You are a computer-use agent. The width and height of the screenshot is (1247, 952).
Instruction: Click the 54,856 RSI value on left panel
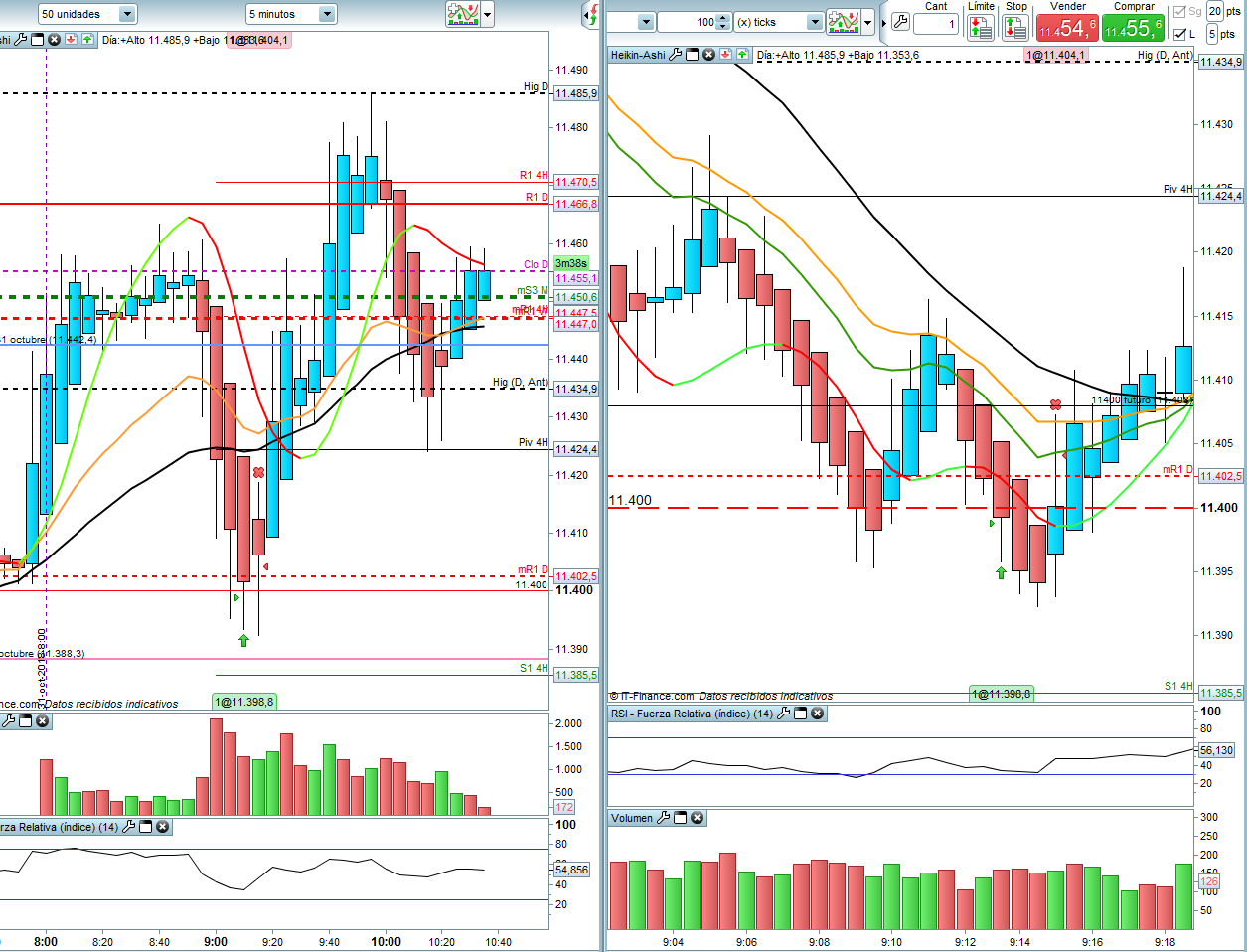tap(571, 870)
